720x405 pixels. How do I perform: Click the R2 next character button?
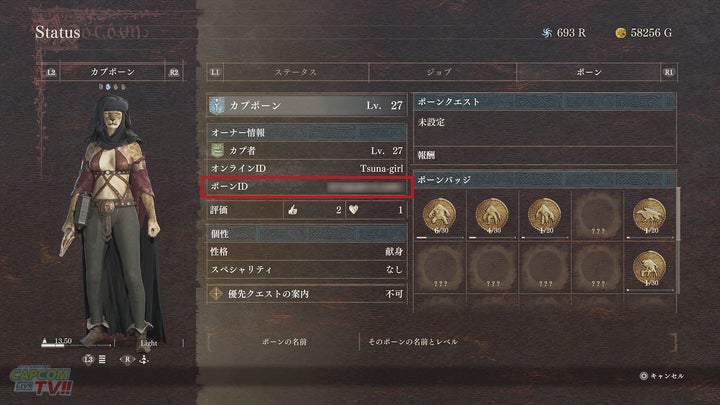174,73
